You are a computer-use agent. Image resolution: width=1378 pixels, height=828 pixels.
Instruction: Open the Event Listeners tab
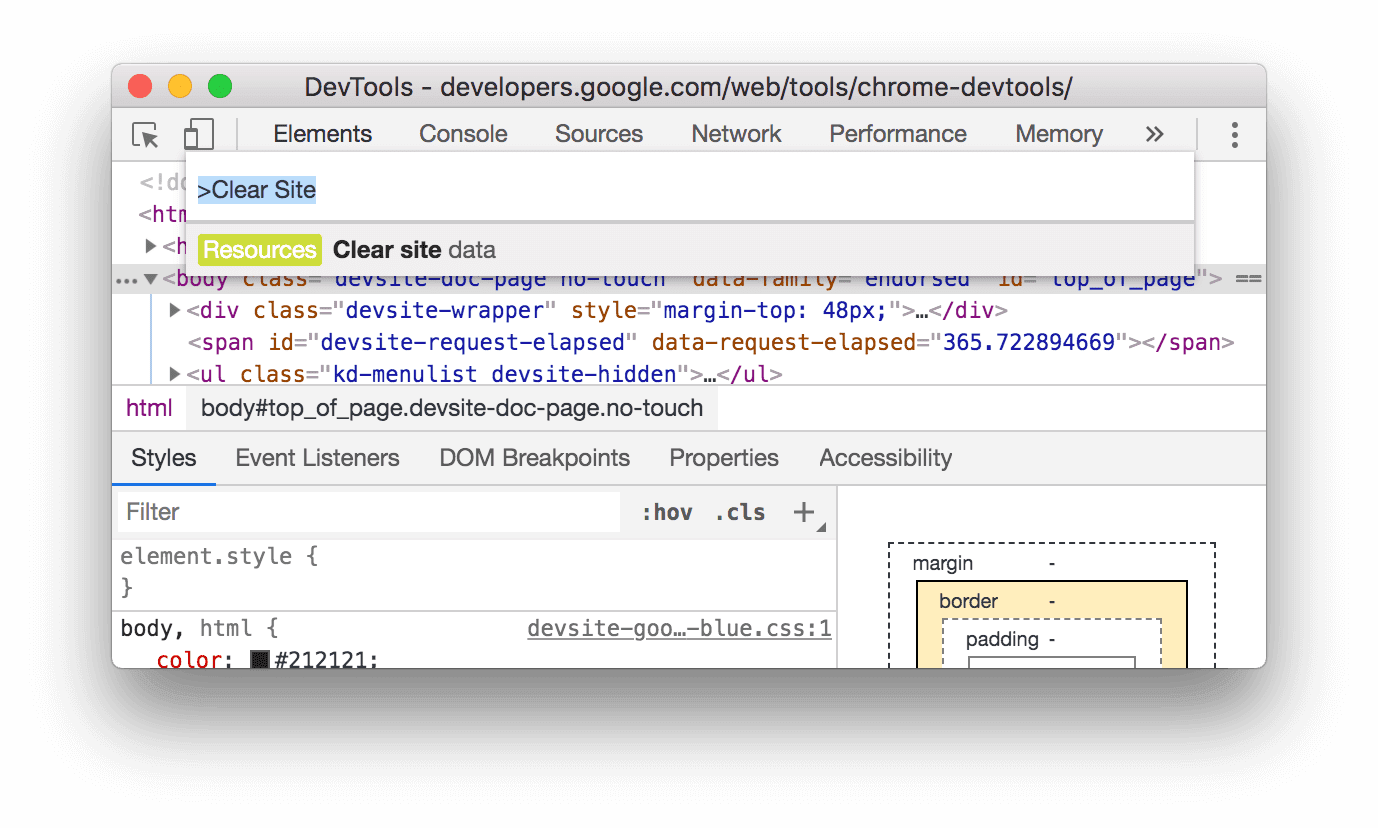click(317, 457)
